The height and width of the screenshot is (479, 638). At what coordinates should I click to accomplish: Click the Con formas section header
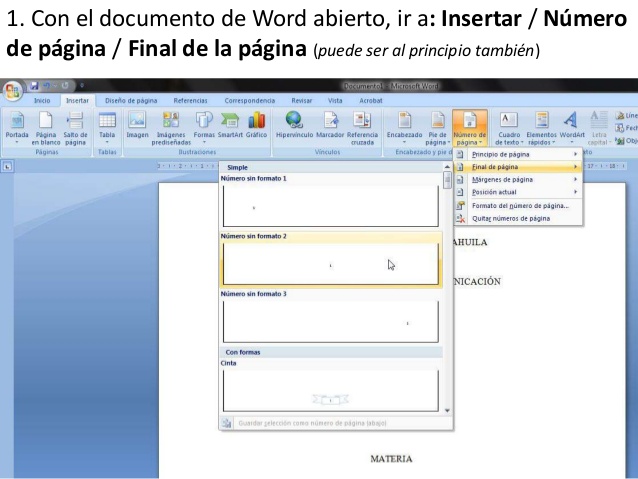click(331, 352)
